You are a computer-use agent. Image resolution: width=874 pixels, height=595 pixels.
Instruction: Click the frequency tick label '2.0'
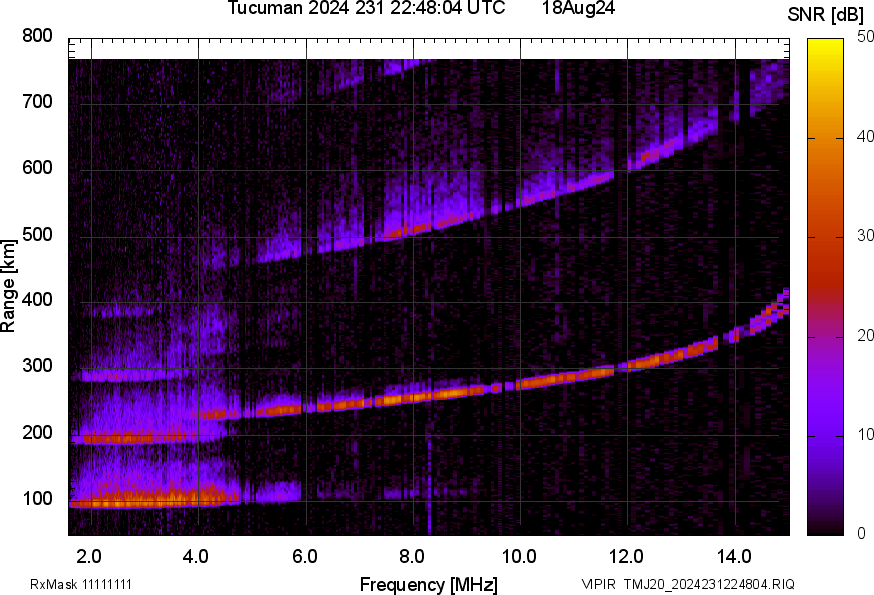click(89, 557)
